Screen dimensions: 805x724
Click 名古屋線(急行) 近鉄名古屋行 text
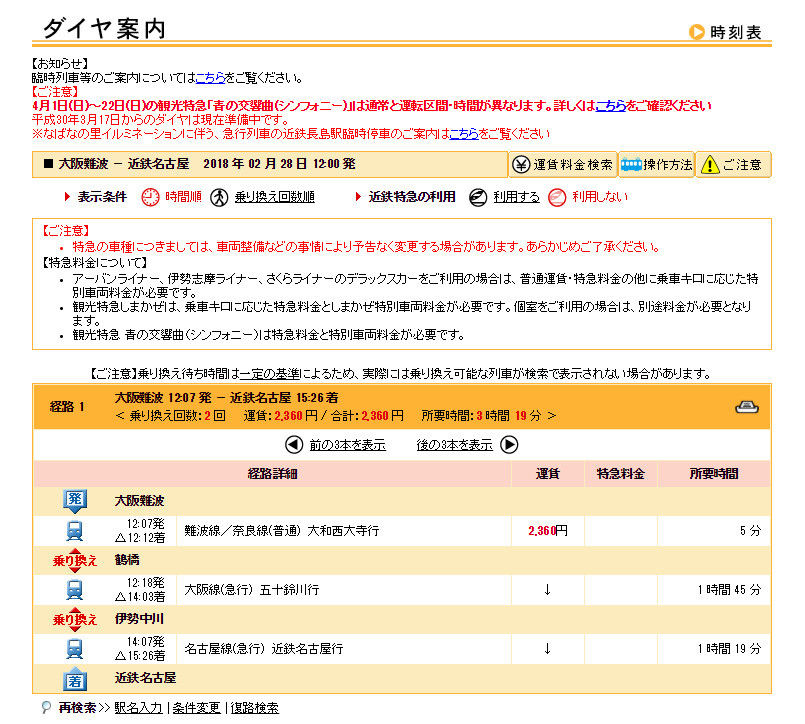pos(263,649)
